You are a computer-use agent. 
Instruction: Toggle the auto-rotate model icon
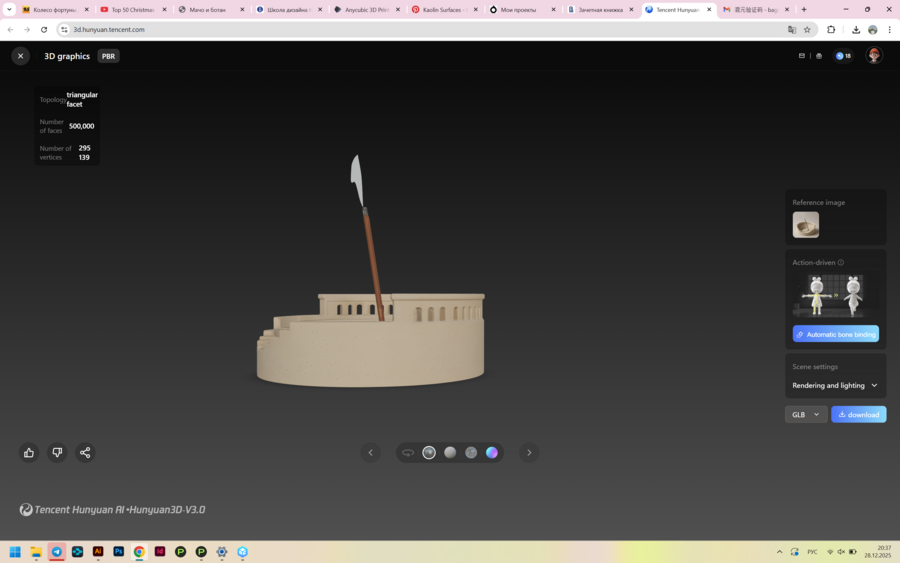coord(408,453)
